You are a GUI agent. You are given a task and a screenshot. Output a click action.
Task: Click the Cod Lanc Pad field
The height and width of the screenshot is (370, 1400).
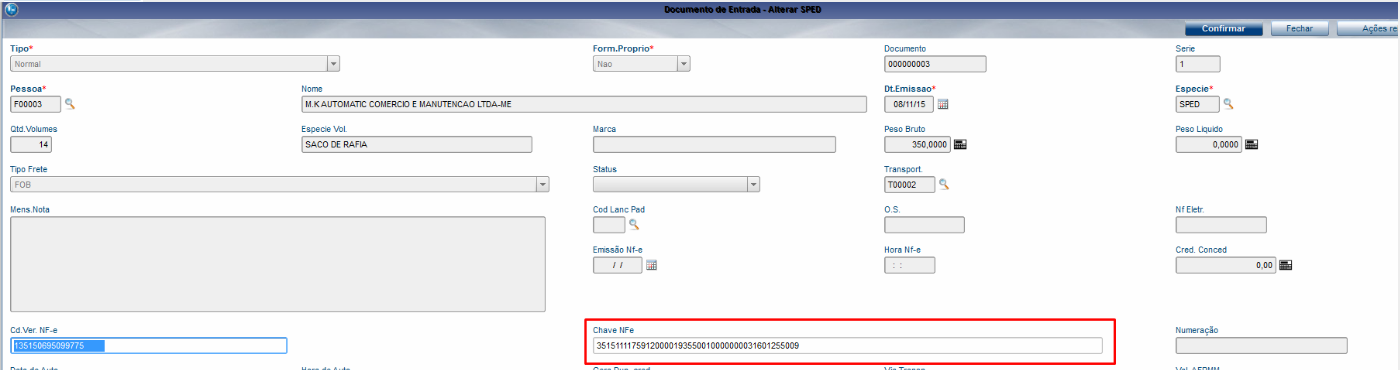[609, 224]
